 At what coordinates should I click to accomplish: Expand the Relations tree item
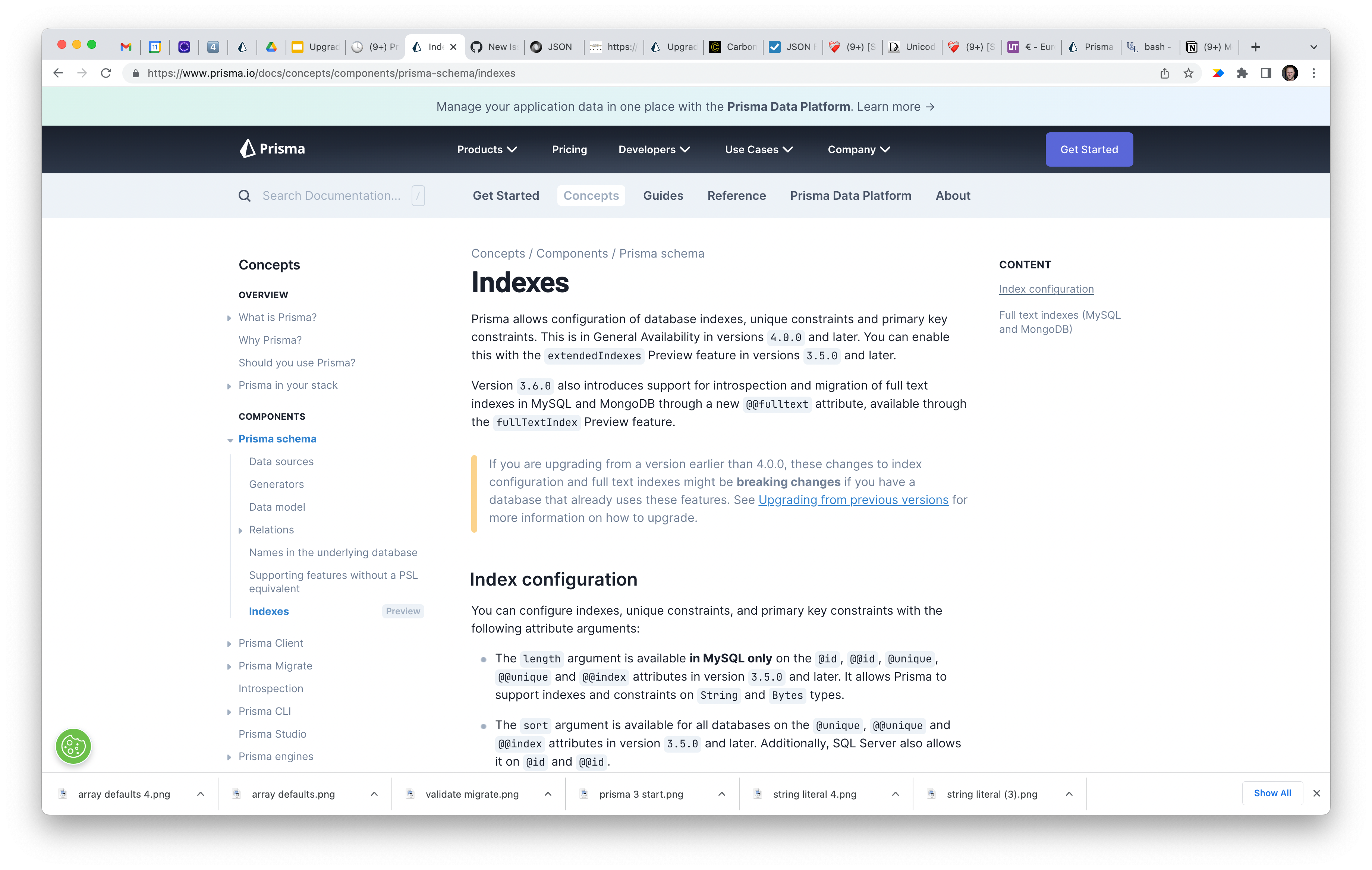(240, 530)
